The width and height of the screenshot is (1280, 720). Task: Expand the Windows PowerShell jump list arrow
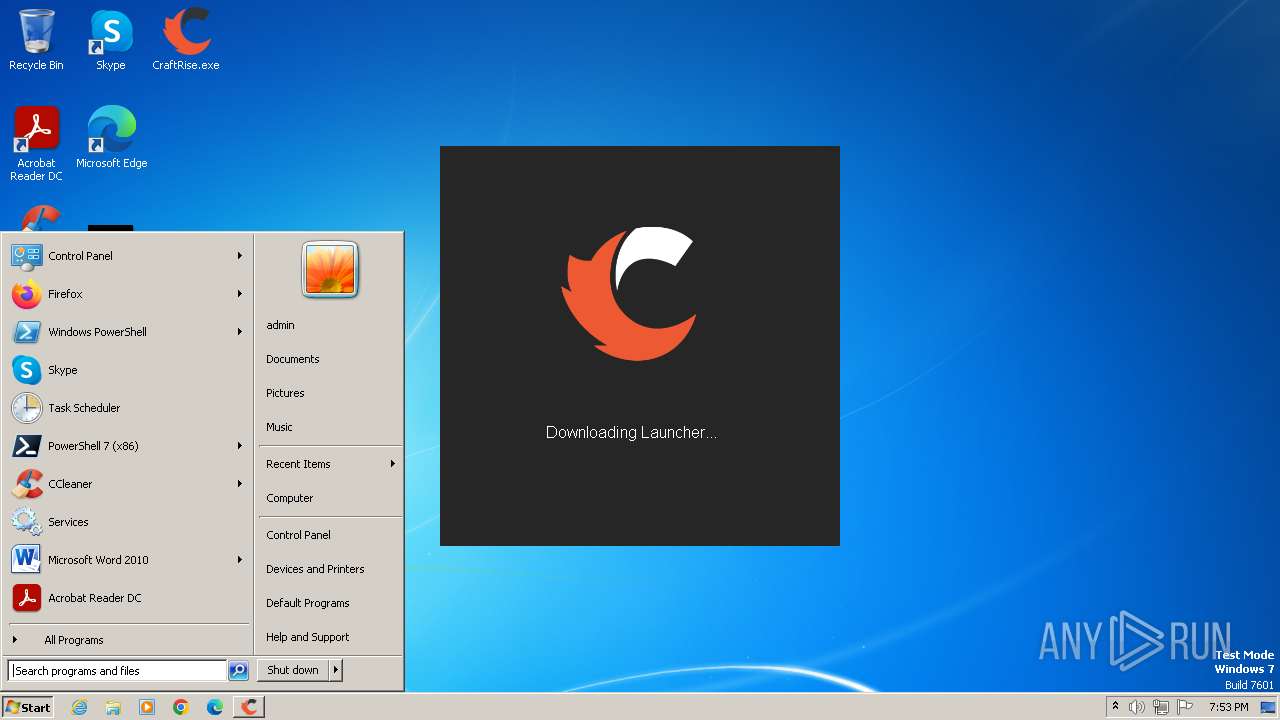tap(240, 332)
